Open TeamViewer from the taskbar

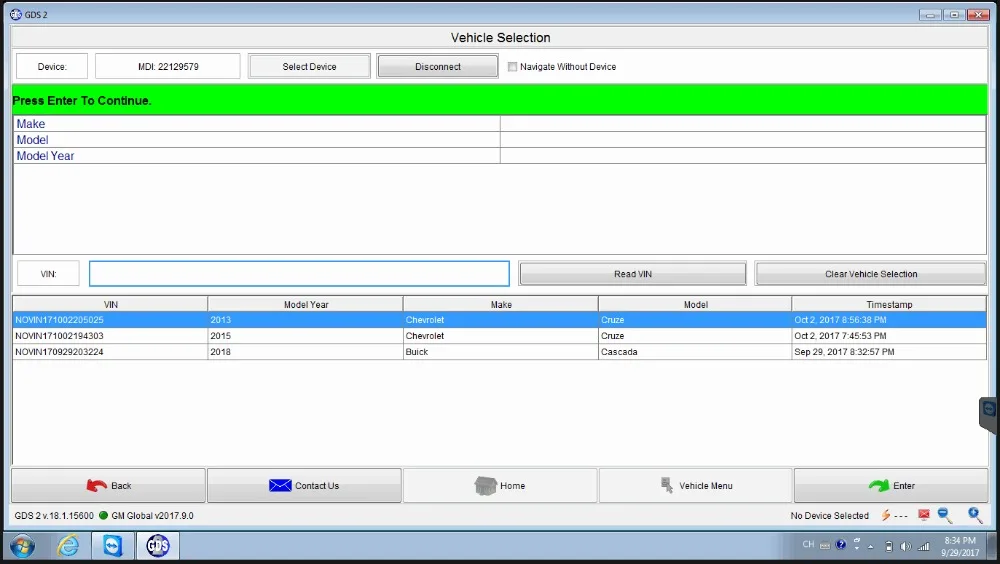(113, 546)
